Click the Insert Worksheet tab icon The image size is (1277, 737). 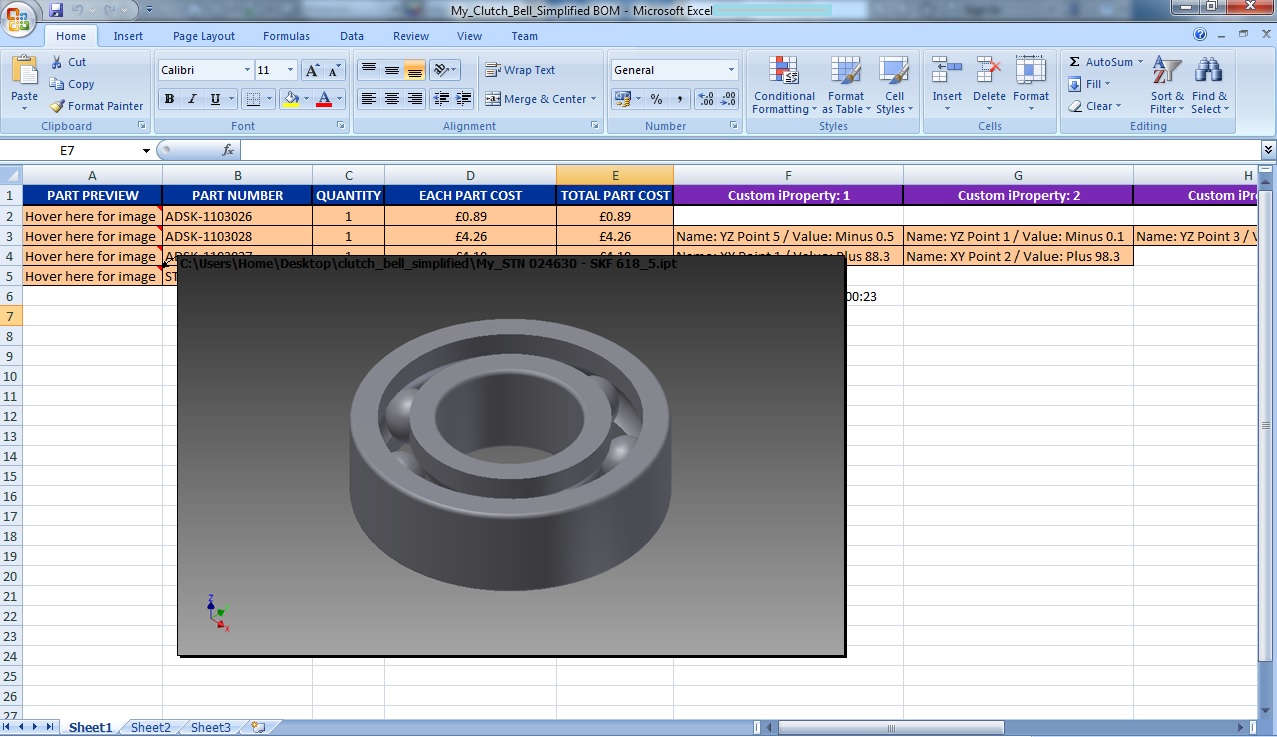coord(258,728)
